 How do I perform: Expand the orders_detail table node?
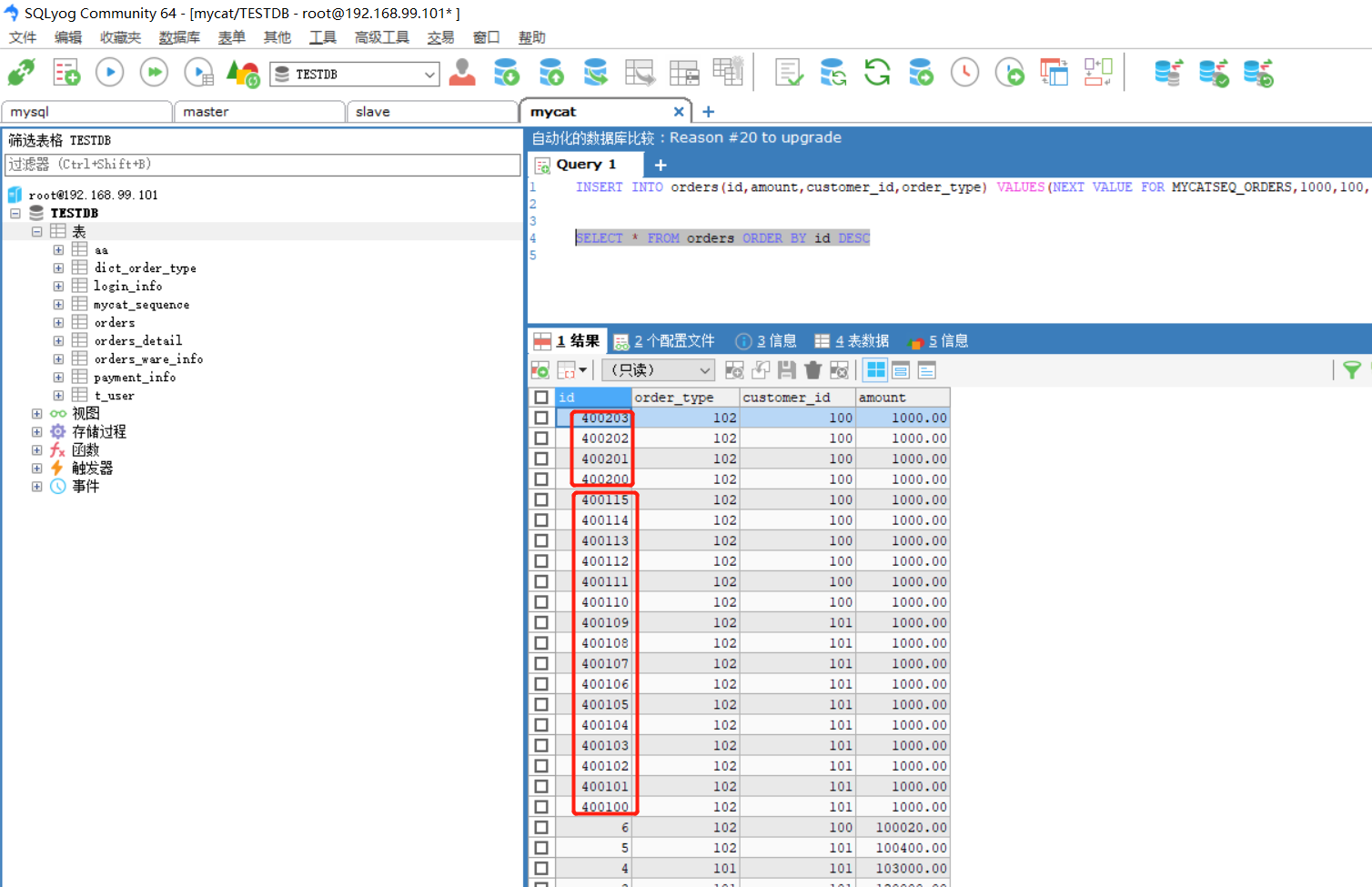coord(58,341)
